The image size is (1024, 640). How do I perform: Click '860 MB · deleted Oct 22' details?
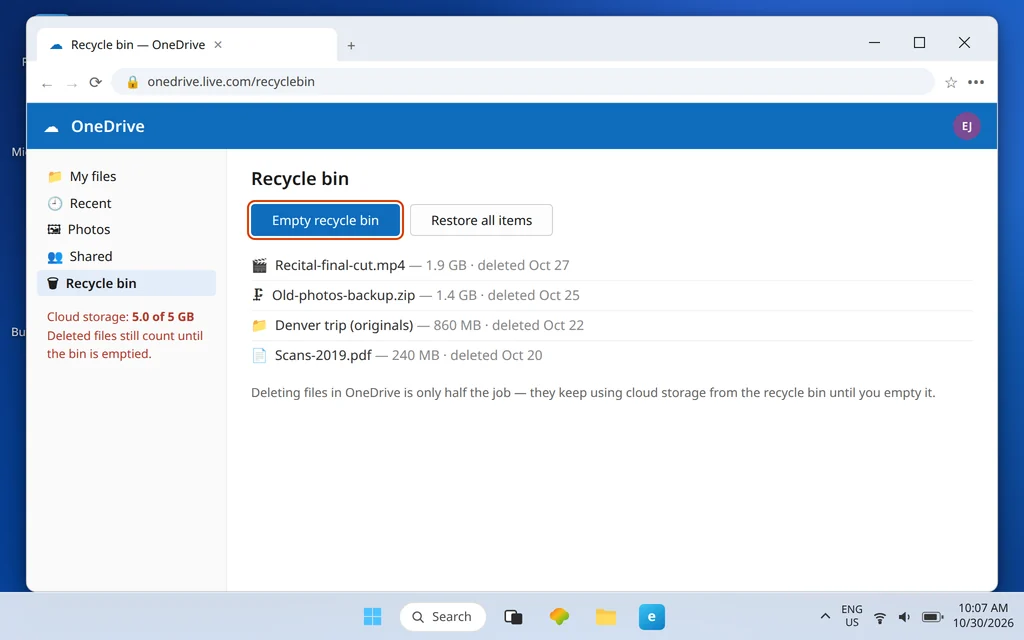[x=509, y=325]
